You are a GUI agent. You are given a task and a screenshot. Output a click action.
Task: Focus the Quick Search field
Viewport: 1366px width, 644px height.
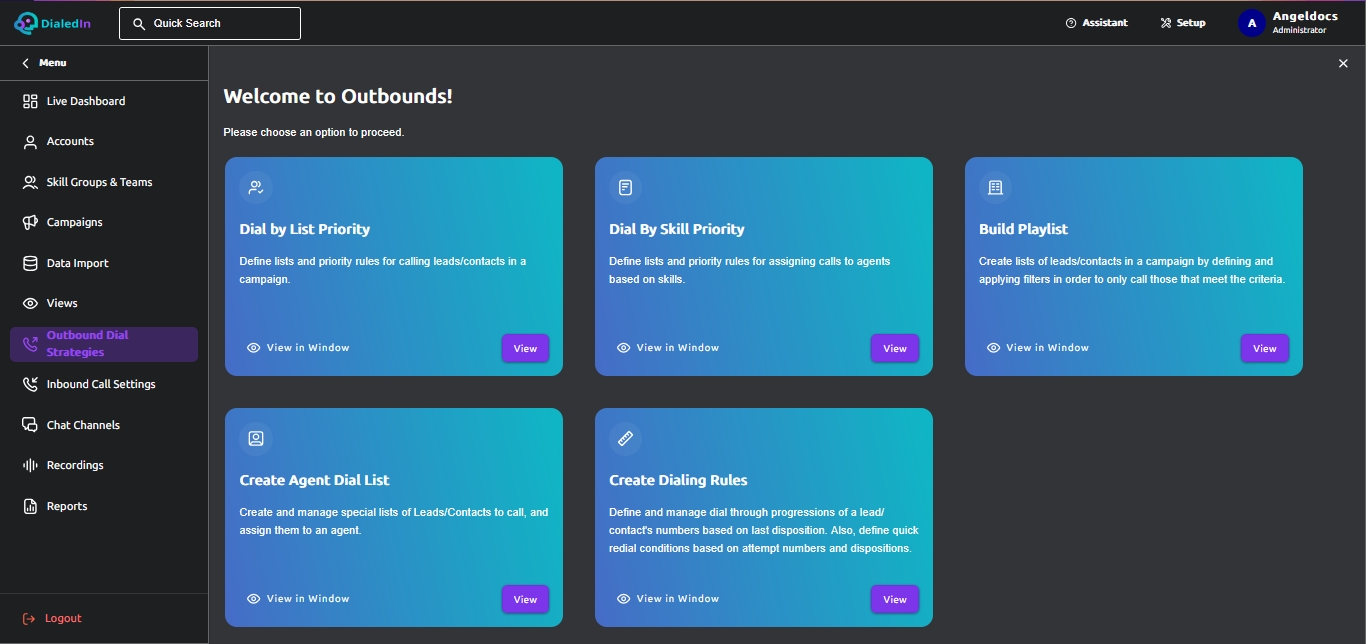[210, 23]
